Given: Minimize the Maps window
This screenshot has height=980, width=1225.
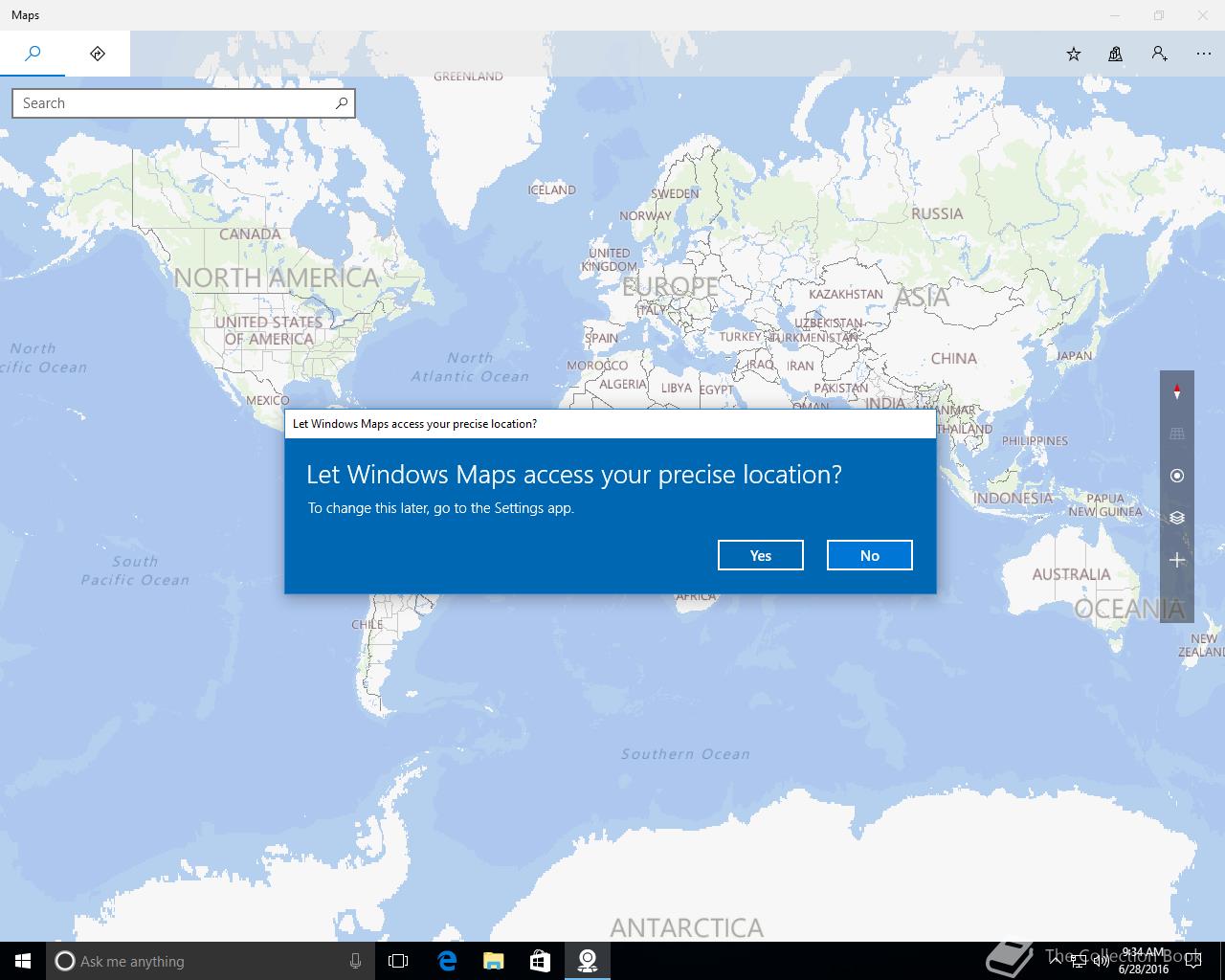Looking at the screenshot, I should point(1115,15).
